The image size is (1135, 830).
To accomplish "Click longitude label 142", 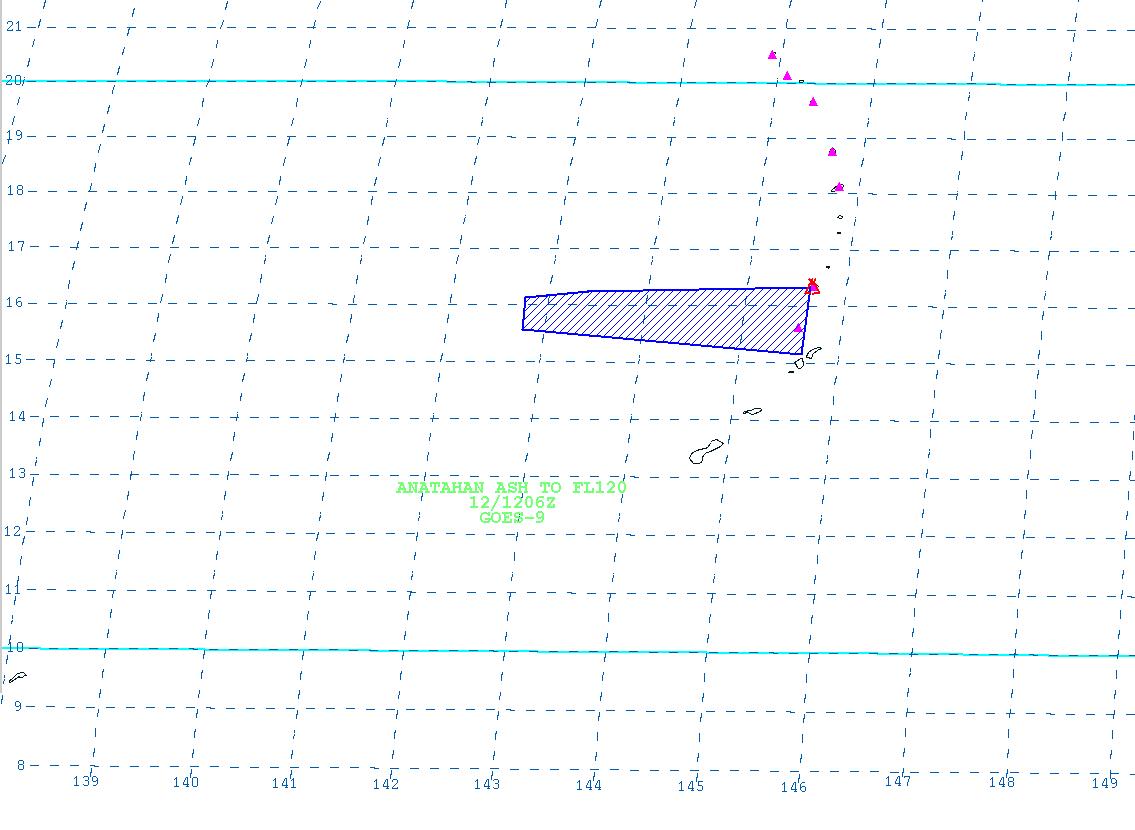I will click(x=385, y=784).
